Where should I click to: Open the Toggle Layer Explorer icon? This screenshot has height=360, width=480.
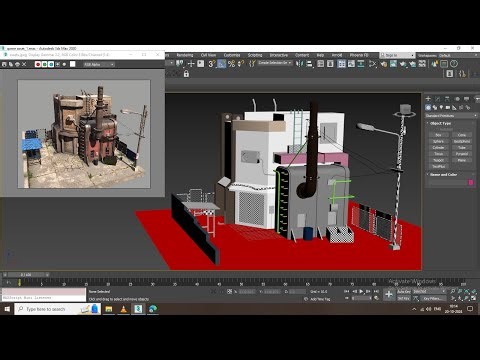pyautogui.click(x=330, y=63)
